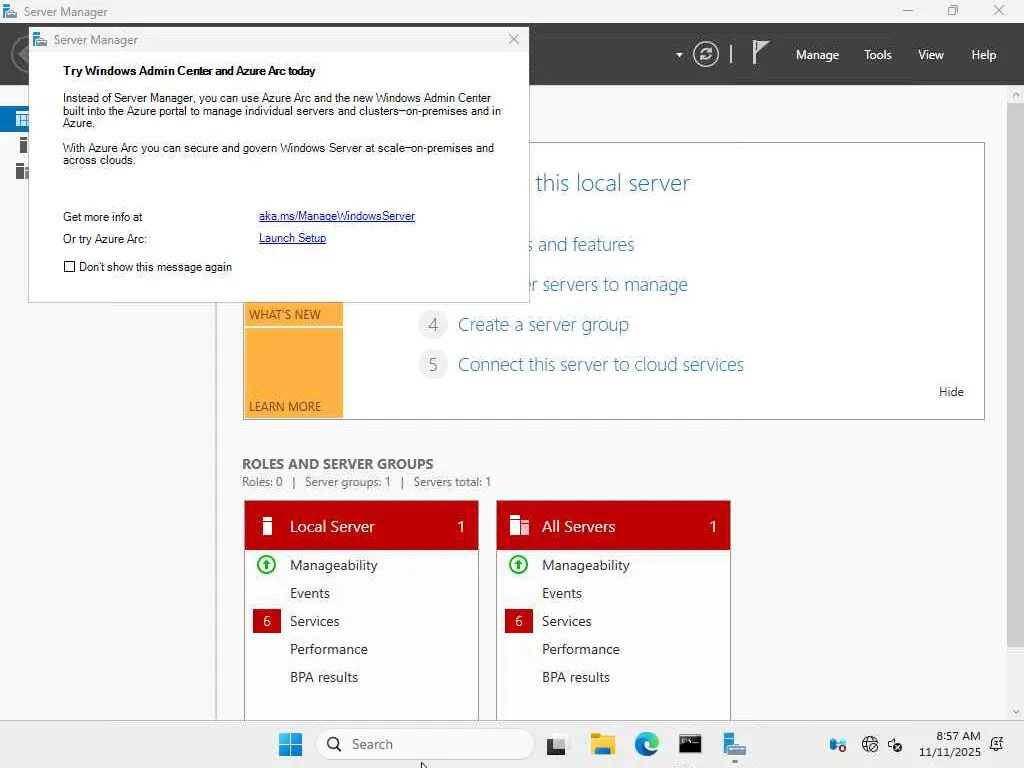1024x768 pixels.
Task: Click the network globe tray icon
Action: pos(869,744)
